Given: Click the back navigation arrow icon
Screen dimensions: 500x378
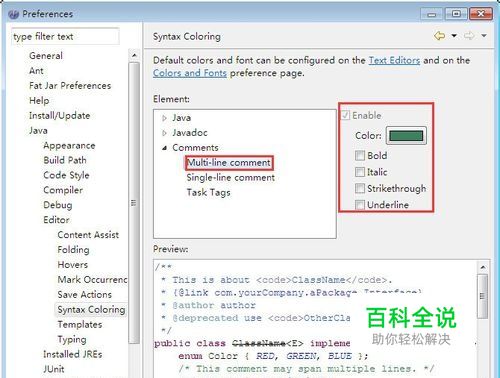Looking at the screenshot, I should click(x=440, y=36).
